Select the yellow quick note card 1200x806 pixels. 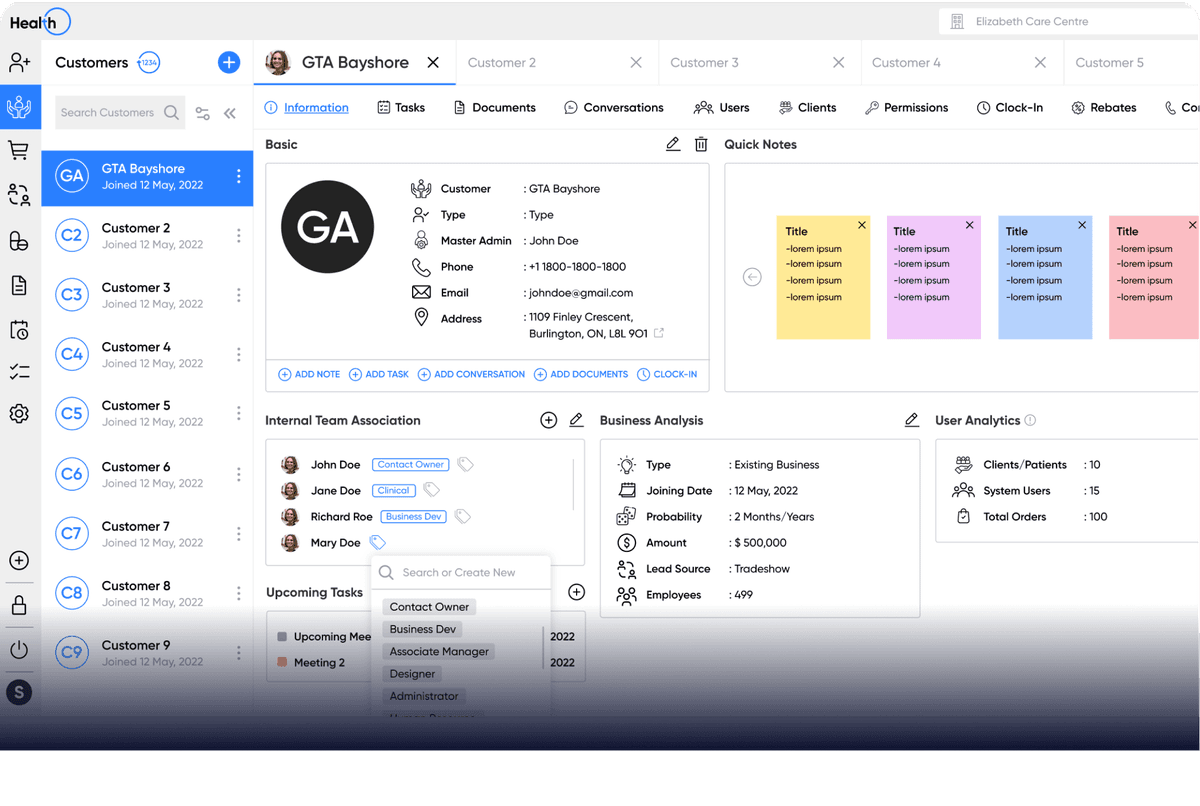coord(823,277)
